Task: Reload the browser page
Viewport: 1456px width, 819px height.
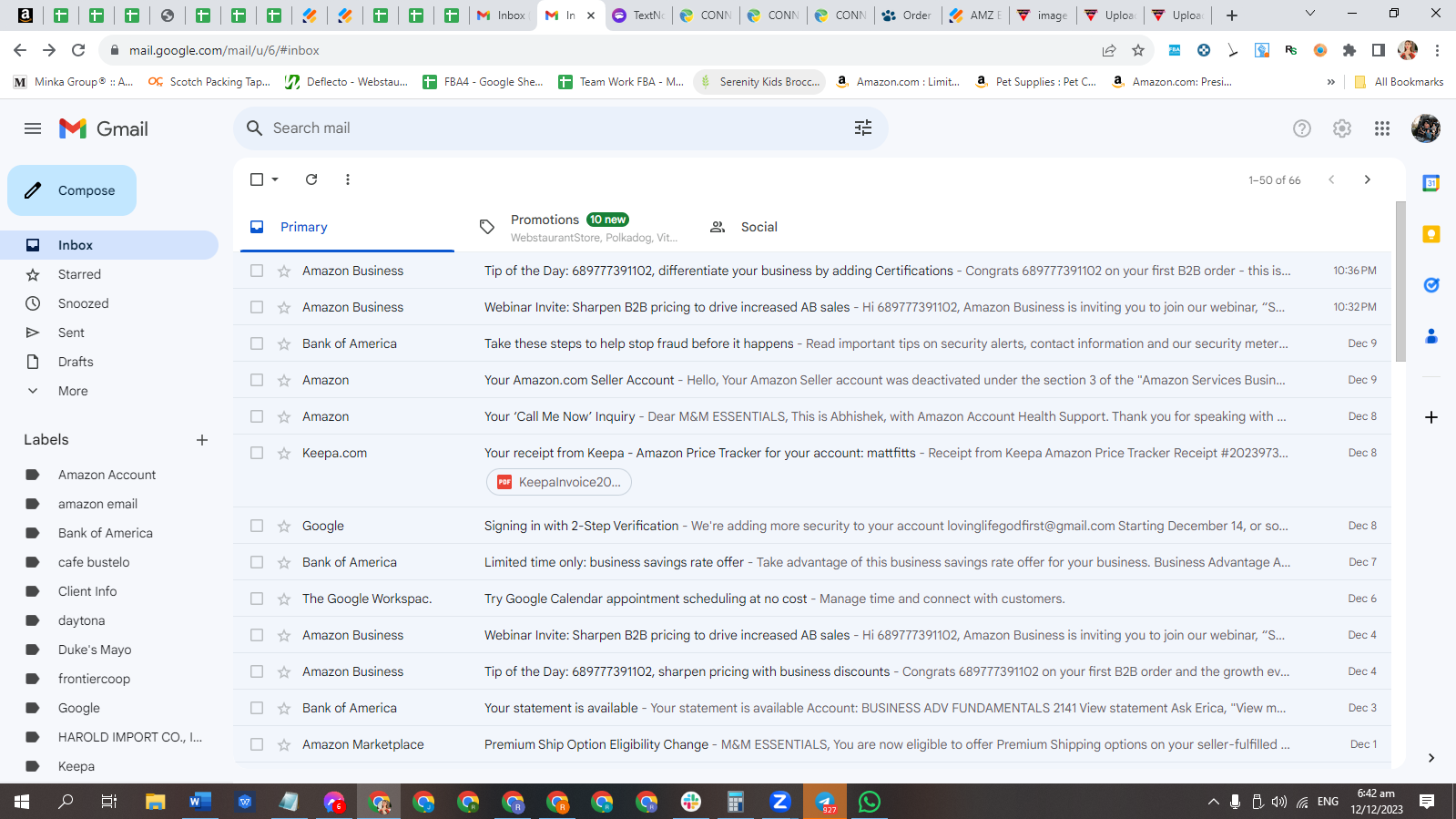Action: 78,50
